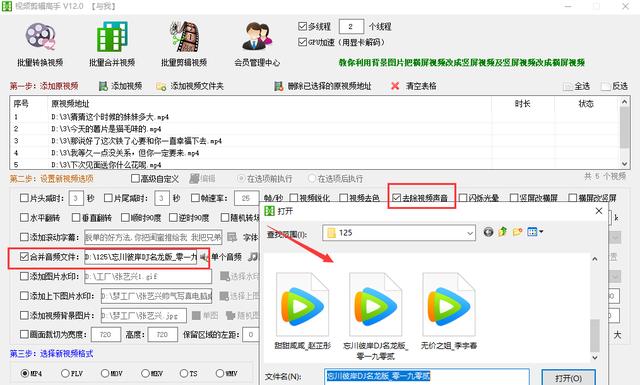Enable 片尾减时 checkbox
Screen dimensions: 640x385
click(x=108, y=198)
